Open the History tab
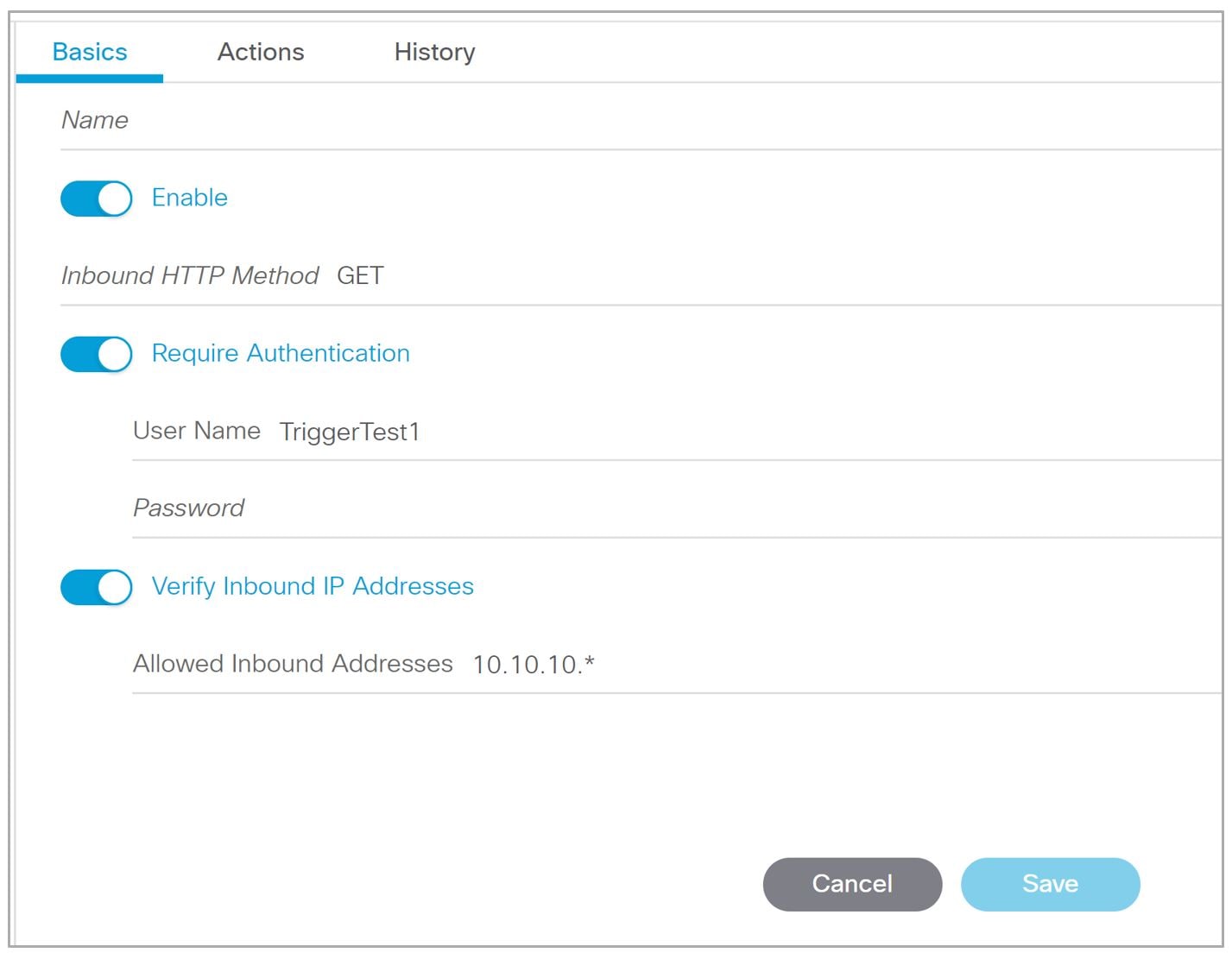 coord(434,52)
